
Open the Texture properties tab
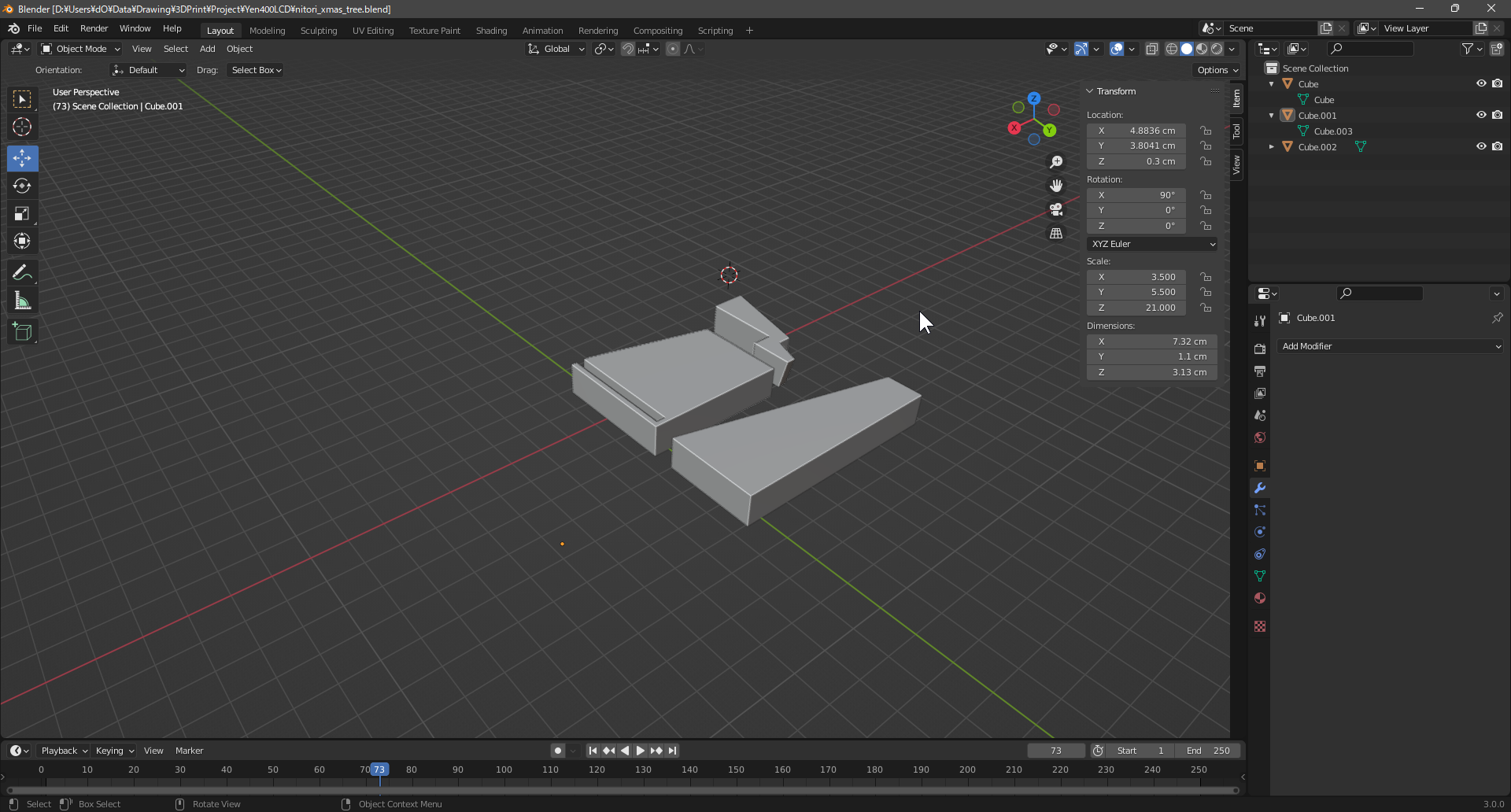1260,626
